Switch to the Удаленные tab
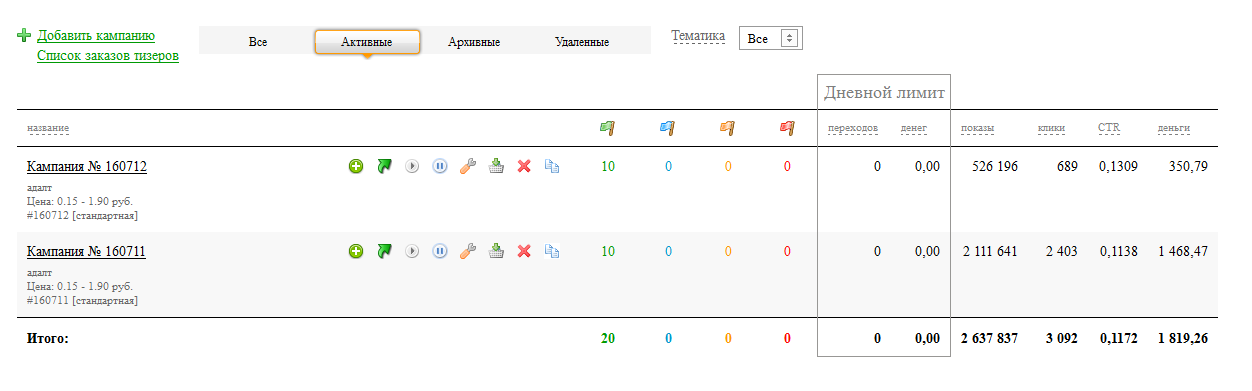1252x391 pixels. [x=582, y=42]
